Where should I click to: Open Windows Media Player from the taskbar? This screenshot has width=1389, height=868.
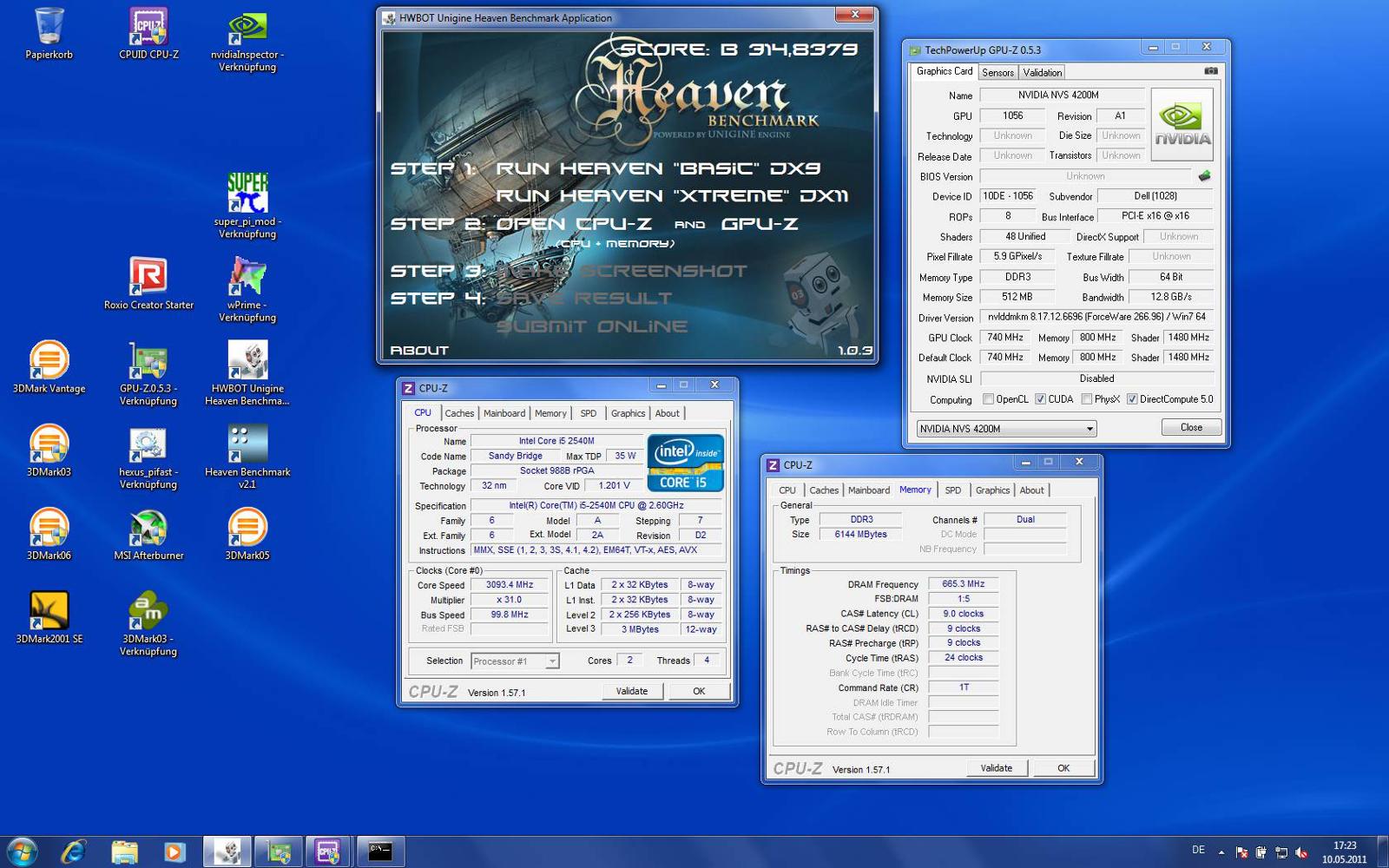[x=174, y=852]
